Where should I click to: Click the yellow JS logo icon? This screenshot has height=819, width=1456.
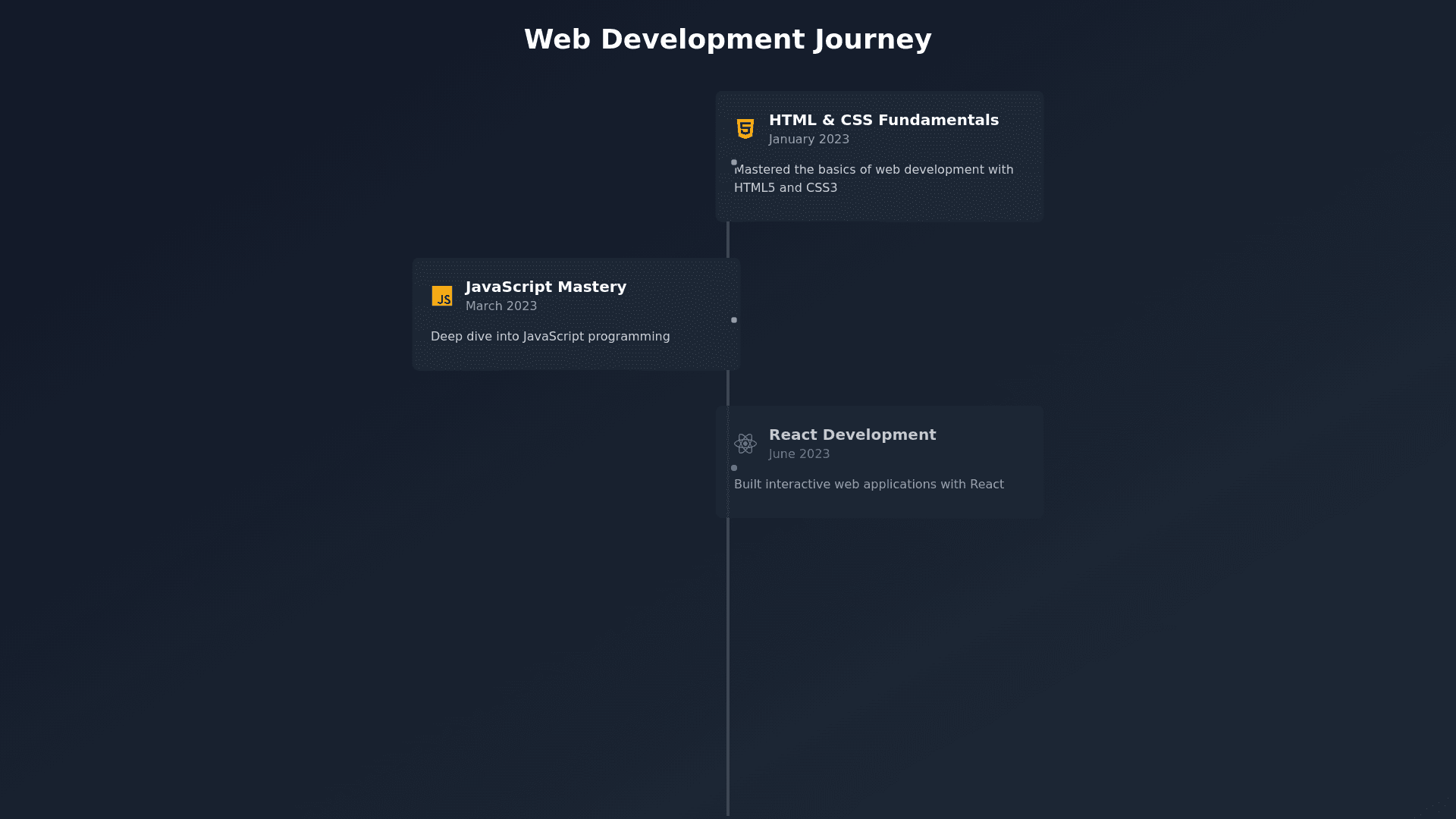[x=442, y=296]
